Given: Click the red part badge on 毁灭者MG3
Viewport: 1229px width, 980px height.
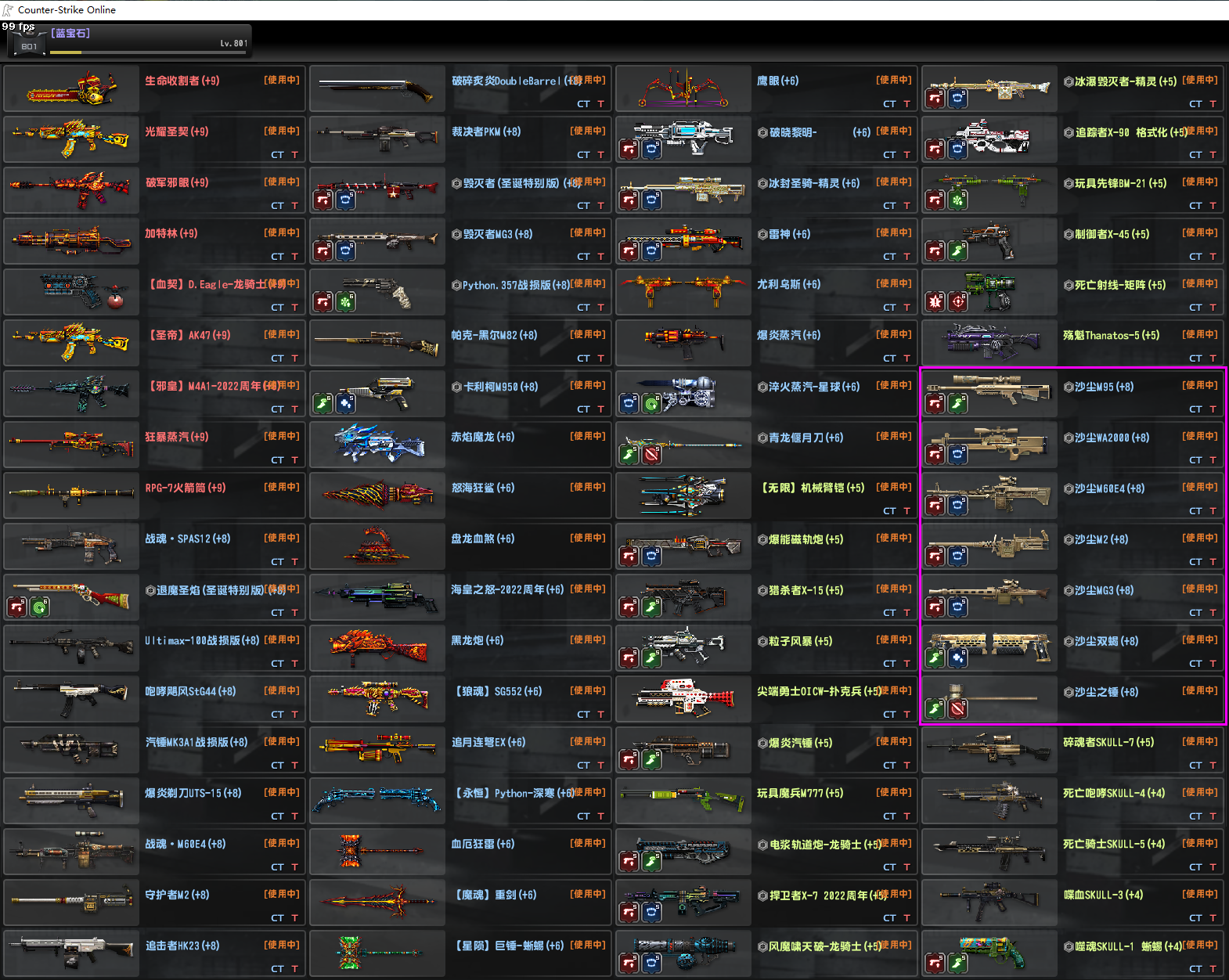Looking at the screenshot, I should click(323, 250).
